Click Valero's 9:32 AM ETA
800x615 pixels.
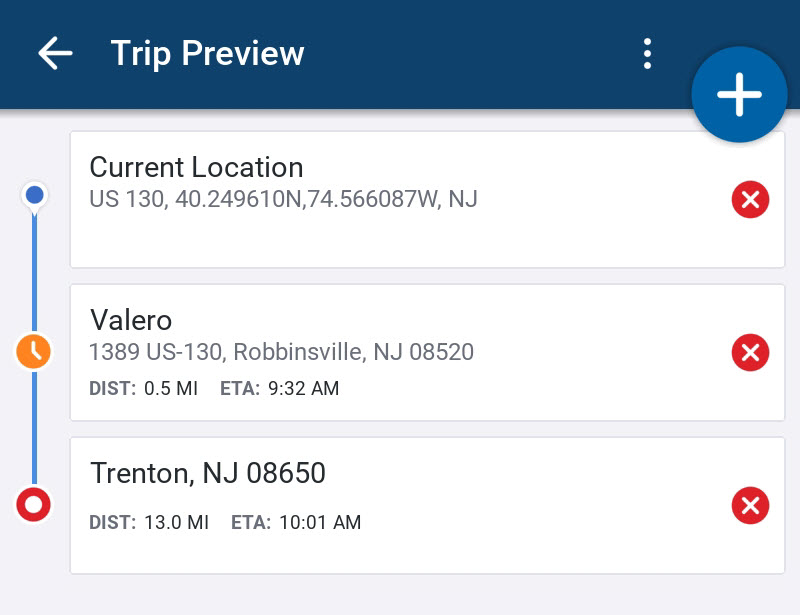click(303, 389)
